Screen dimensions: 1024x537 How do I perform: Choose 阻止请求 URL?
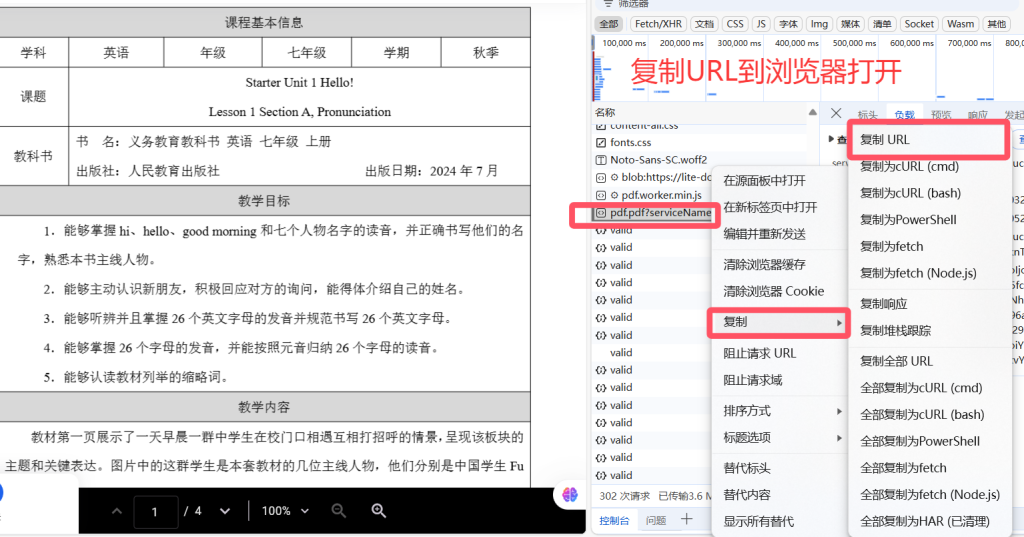point(780,353)
